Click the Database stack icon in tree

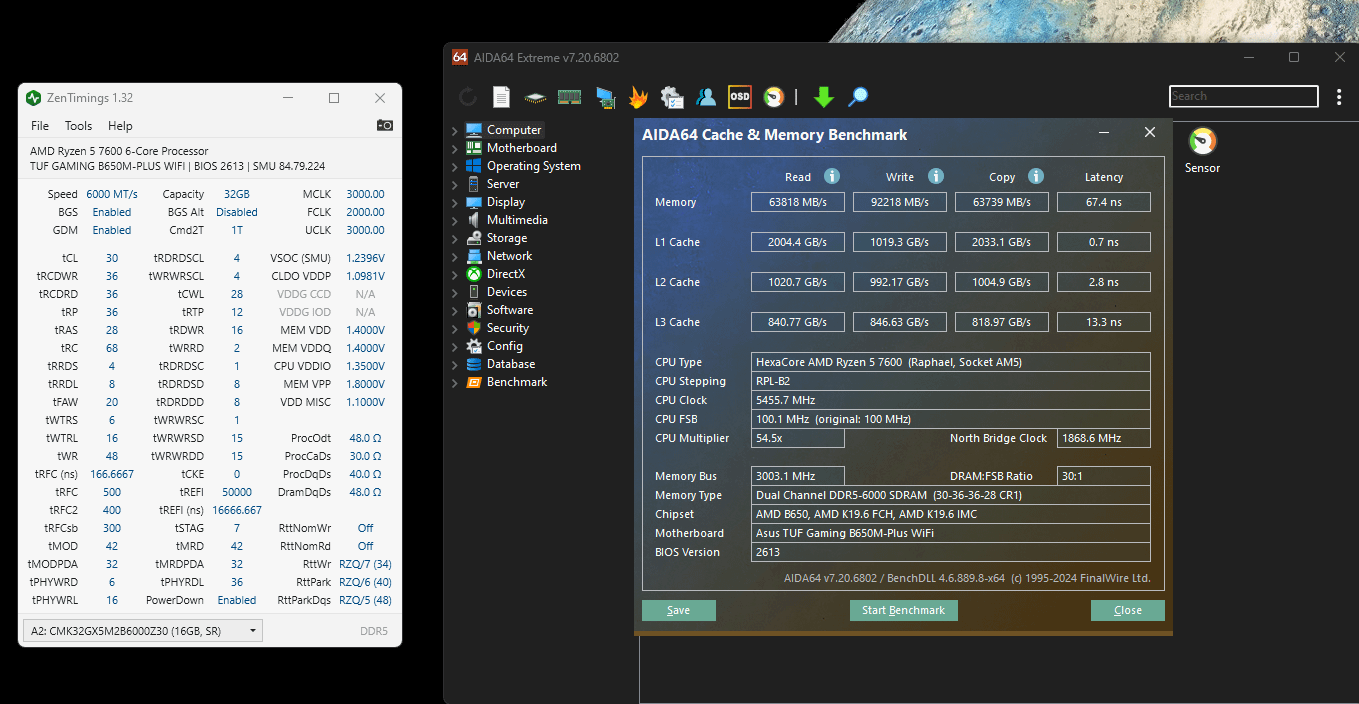pos(474,364)
